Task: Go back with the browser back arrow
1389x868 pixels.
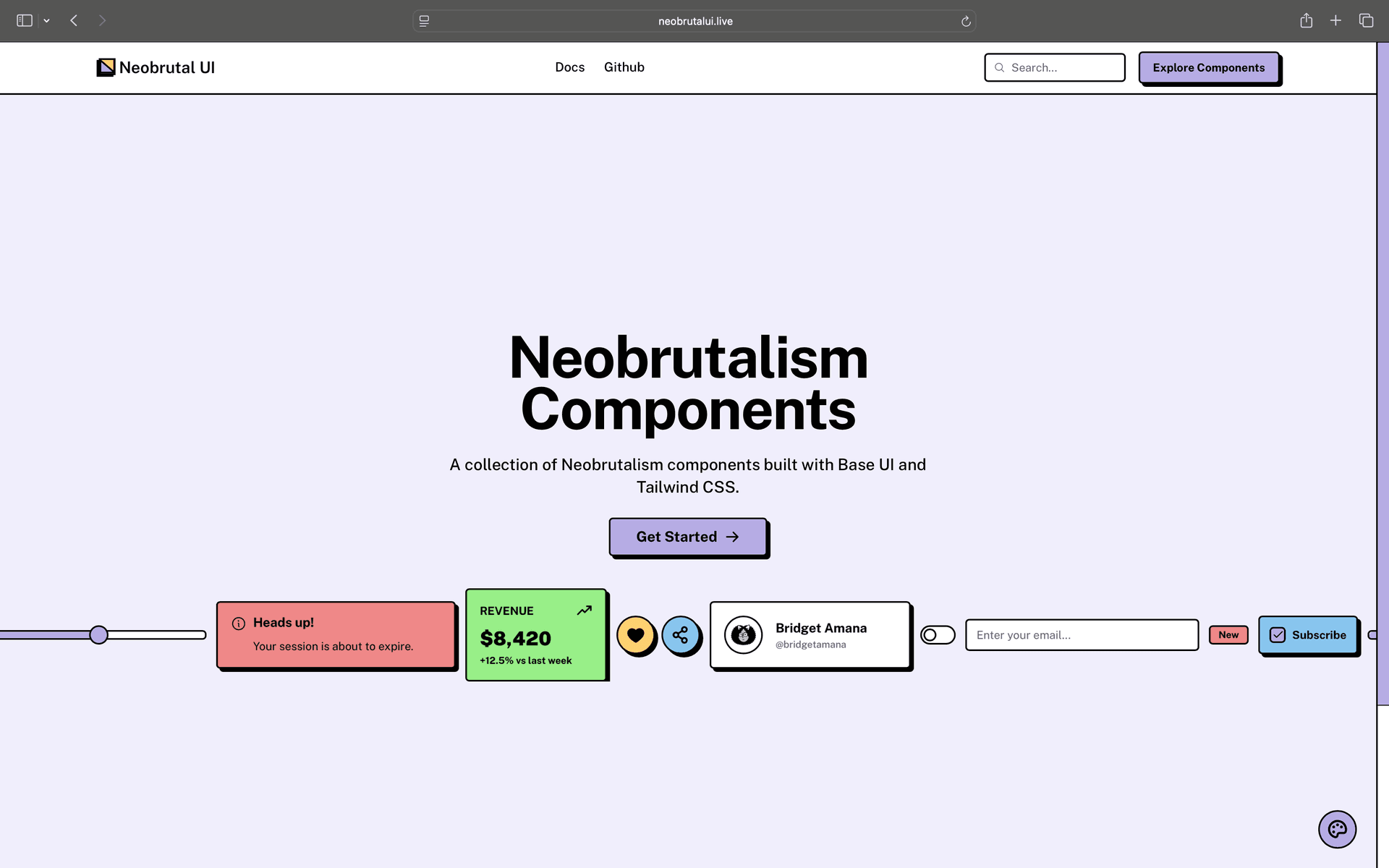Action: pos(74,21)
